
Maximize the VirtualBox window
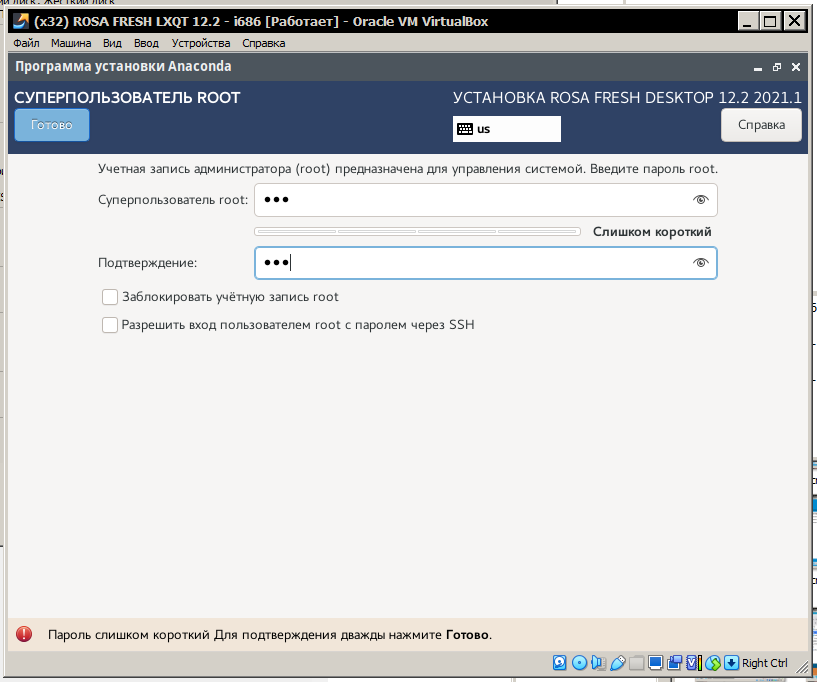[770, 21]
